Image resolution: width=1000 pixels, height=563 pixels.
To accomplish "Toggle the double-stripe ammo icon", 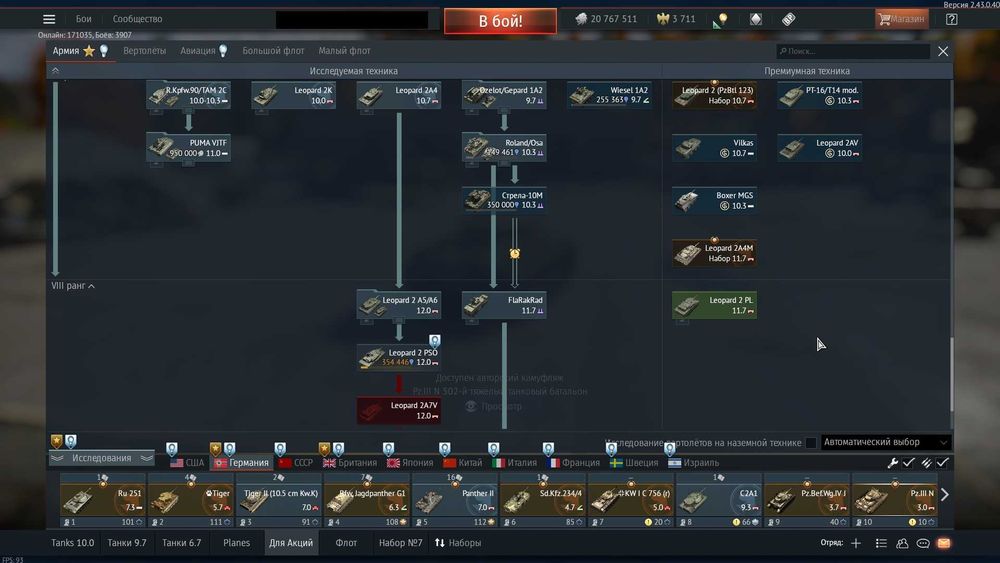I will [926, 463].
